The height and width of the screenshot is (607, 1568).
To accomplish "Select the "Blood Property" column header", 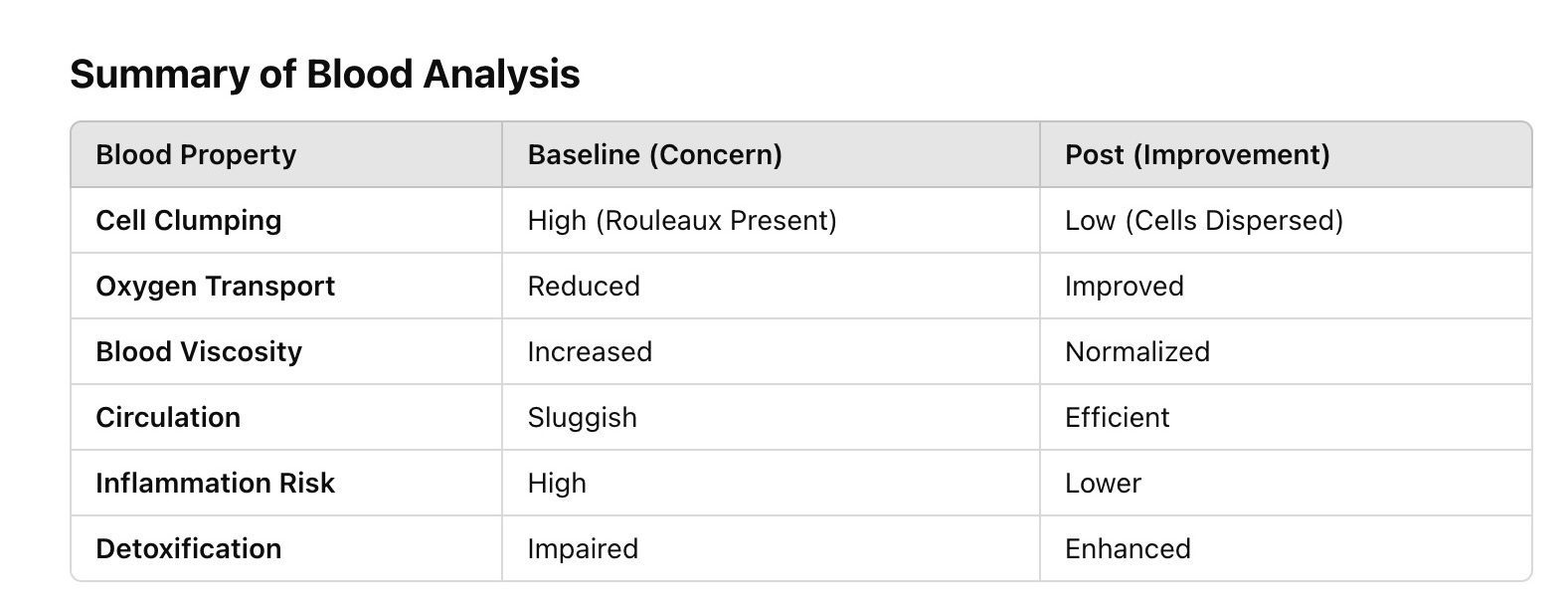I will (196, 155).
